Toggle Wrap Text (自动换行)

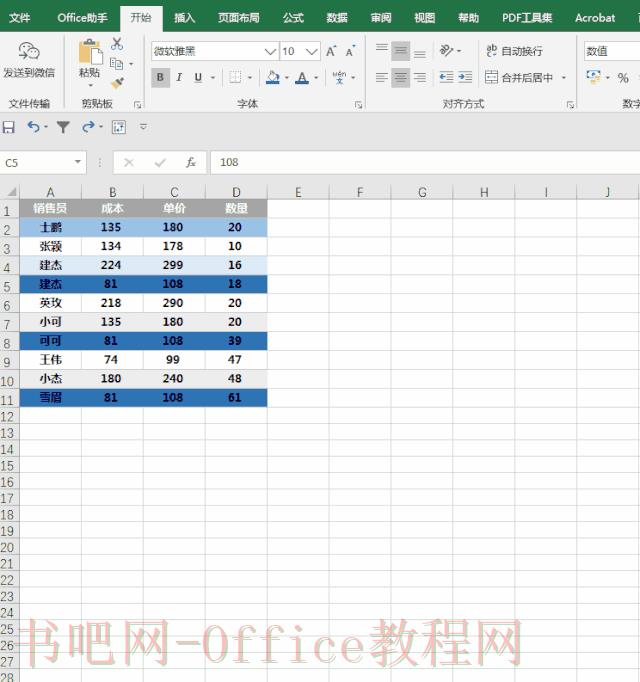point(514,51)
